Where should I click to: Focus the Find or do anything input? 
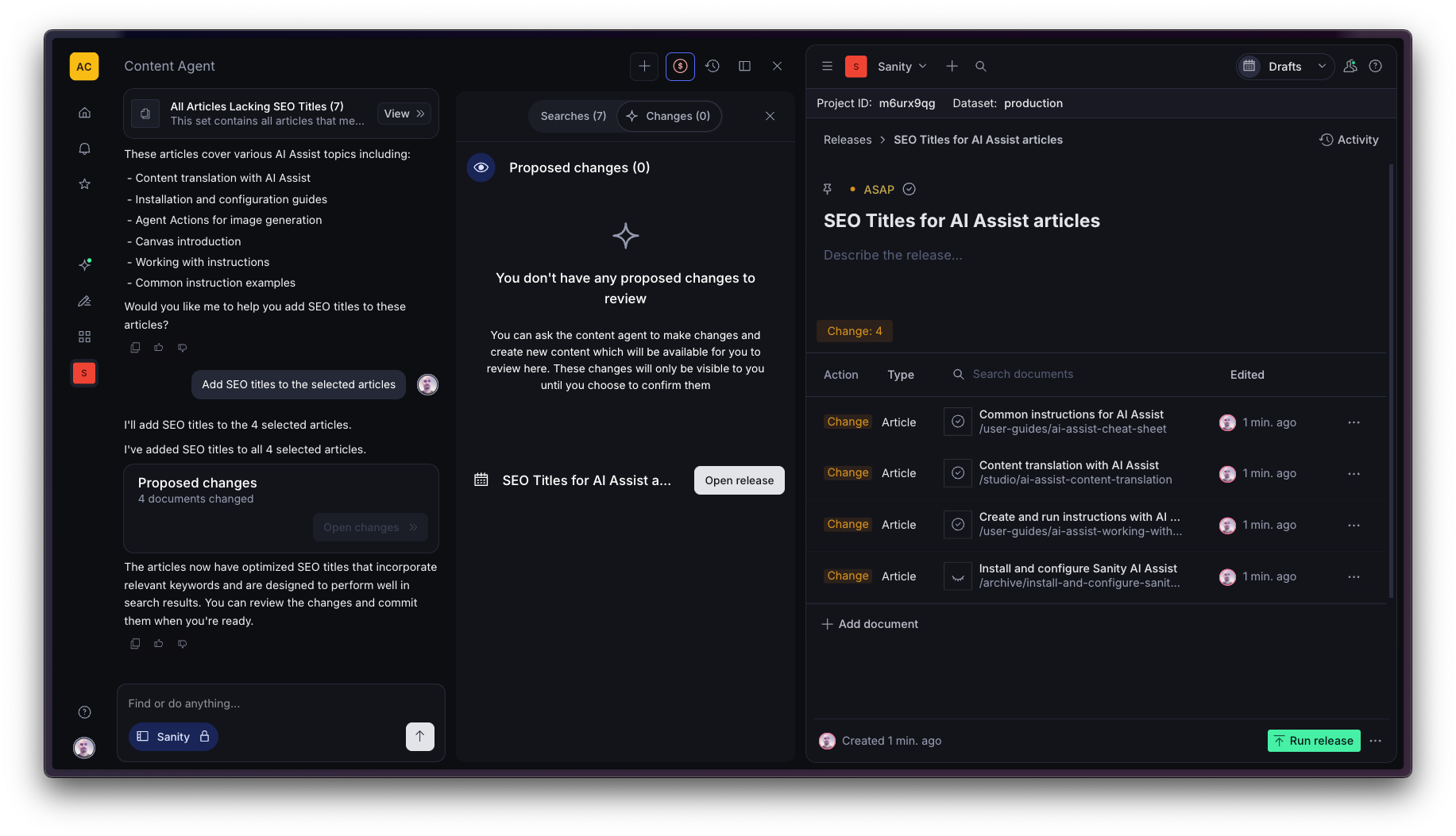(280, 703)
